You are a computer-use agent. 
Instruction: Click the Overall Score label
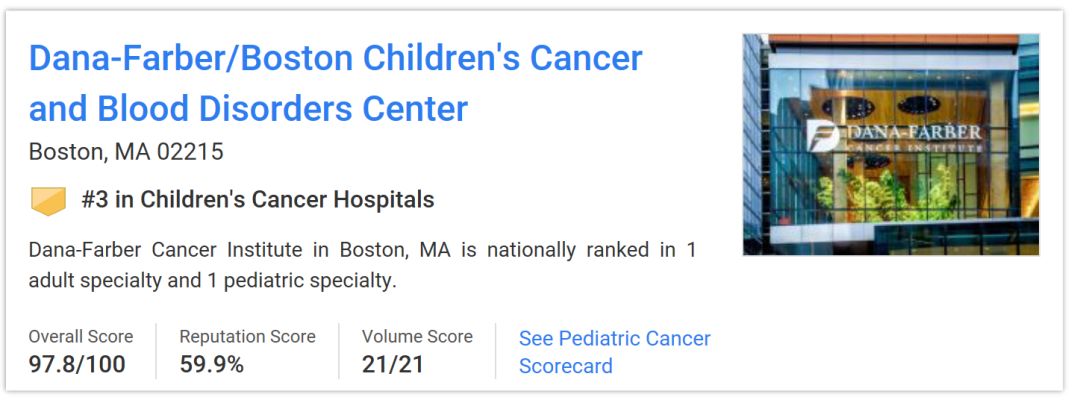[x=80, y=337]
